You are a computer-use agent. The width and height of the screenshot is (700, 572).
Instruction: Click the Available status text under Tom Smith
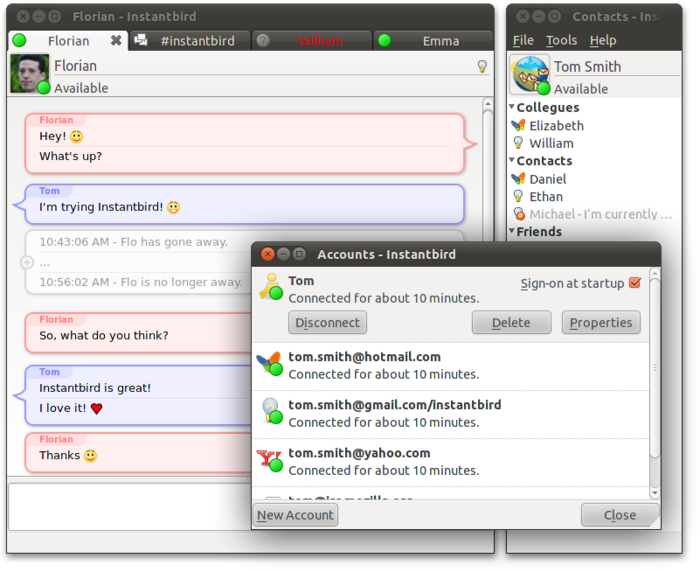point(581,89)
